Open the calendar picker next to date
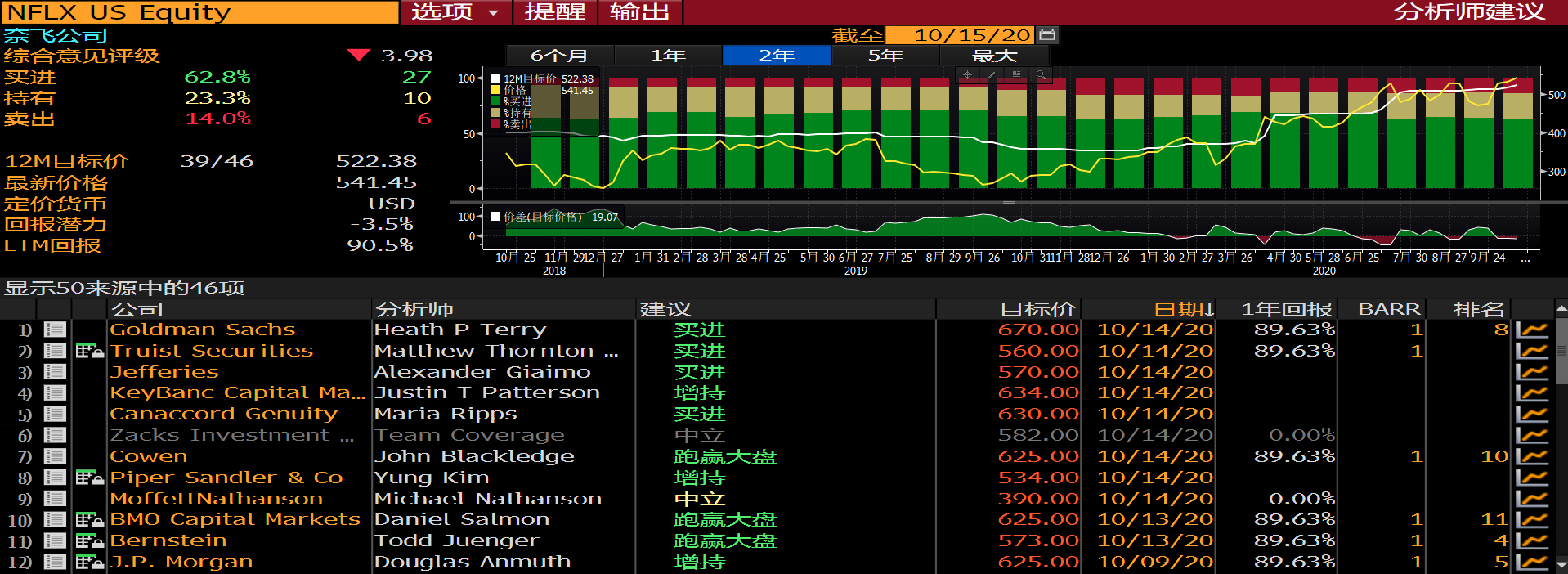This screenshot has width=1568, height=574. (x=1047, y=34)
